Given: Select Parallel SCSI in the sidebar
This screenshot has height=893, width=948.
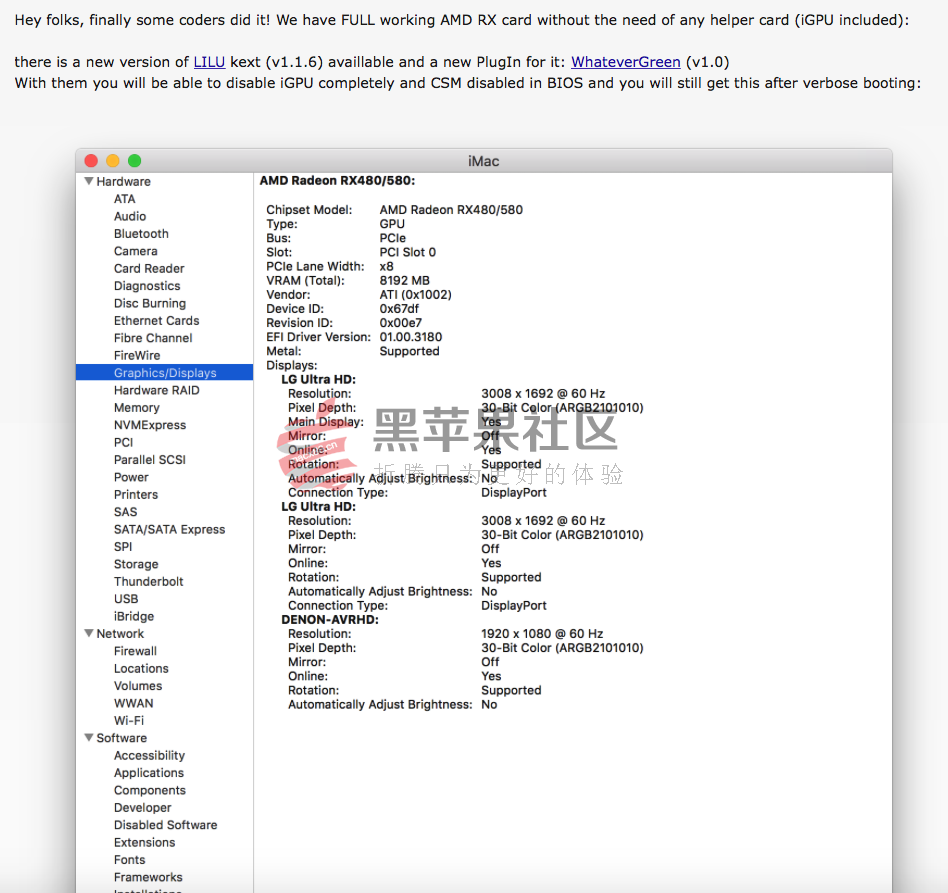Looking at the screenshot, I should 150,459.
